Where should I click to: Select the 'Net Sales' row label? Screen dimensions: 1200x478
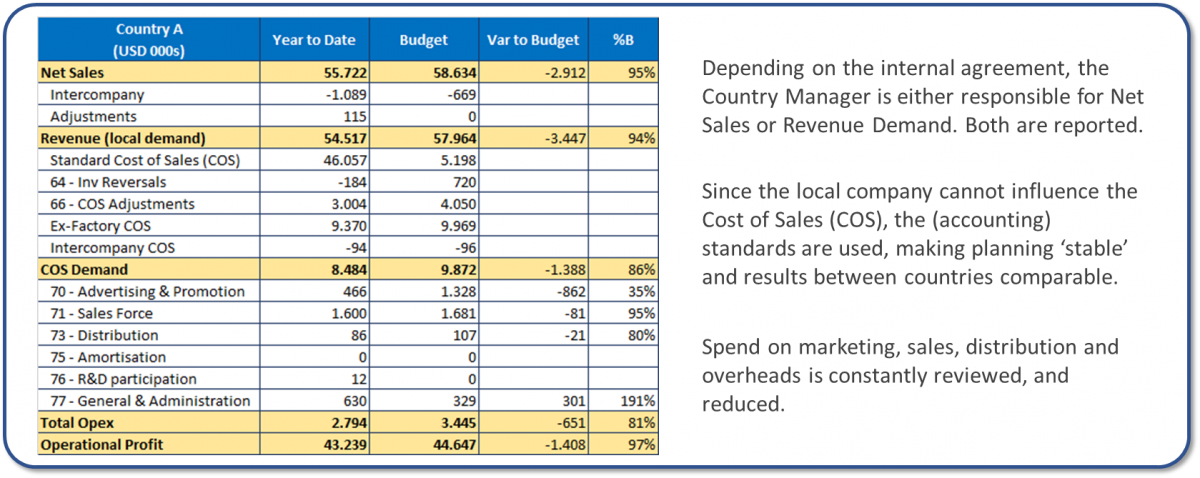tap(72, 73)
